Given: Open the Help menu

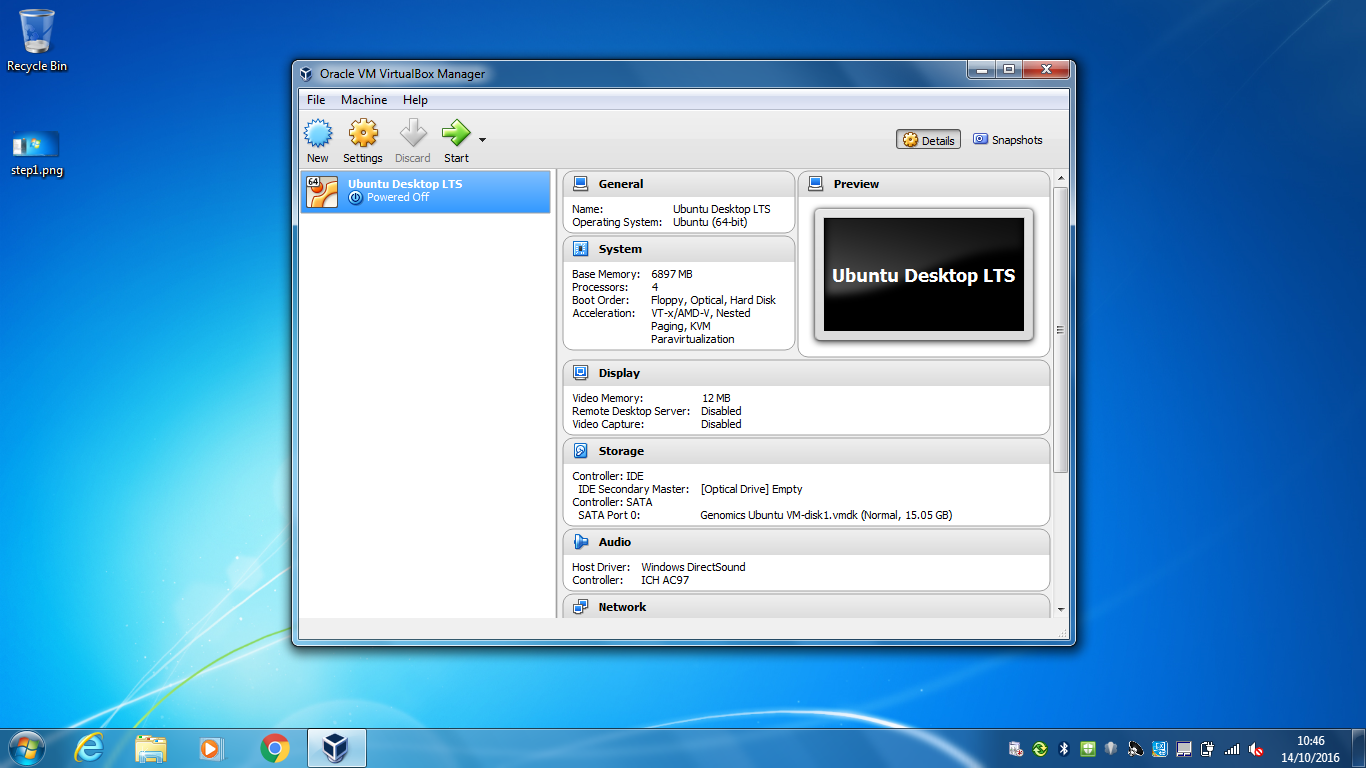Looking at the screenshot, I should 415,100.
